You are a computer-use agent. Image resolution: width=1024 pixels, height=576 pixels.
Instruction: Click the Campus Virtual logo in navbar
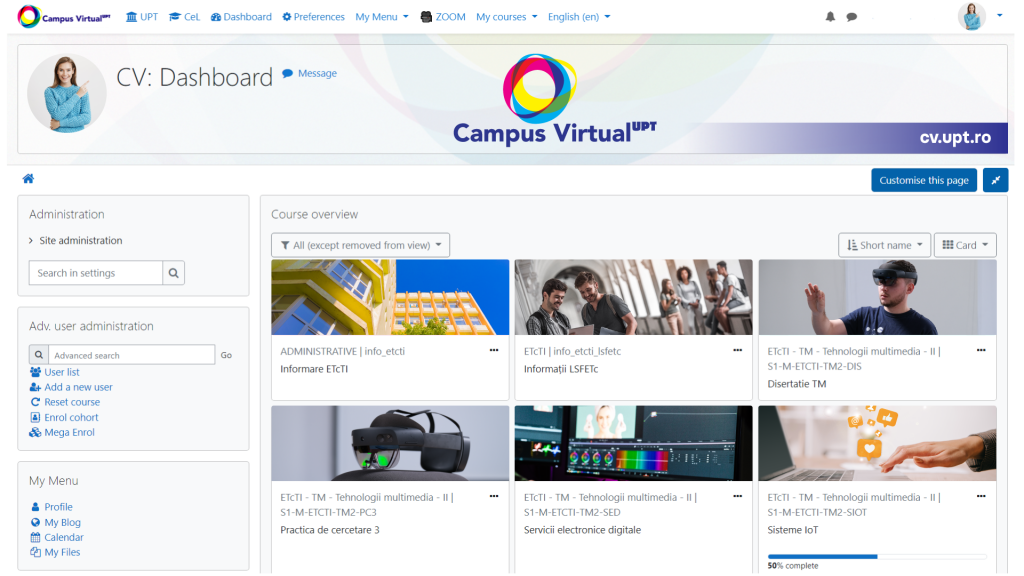(64, 17)
